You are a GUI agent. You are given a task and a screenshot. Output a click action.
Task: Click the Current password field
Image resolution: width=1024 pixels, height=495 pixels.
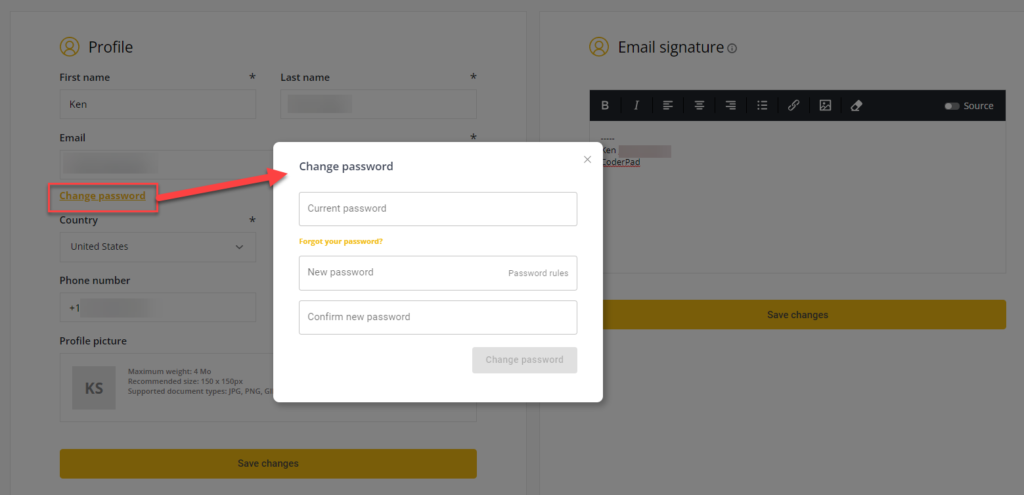pyautogui.click(x=438, y=209)
